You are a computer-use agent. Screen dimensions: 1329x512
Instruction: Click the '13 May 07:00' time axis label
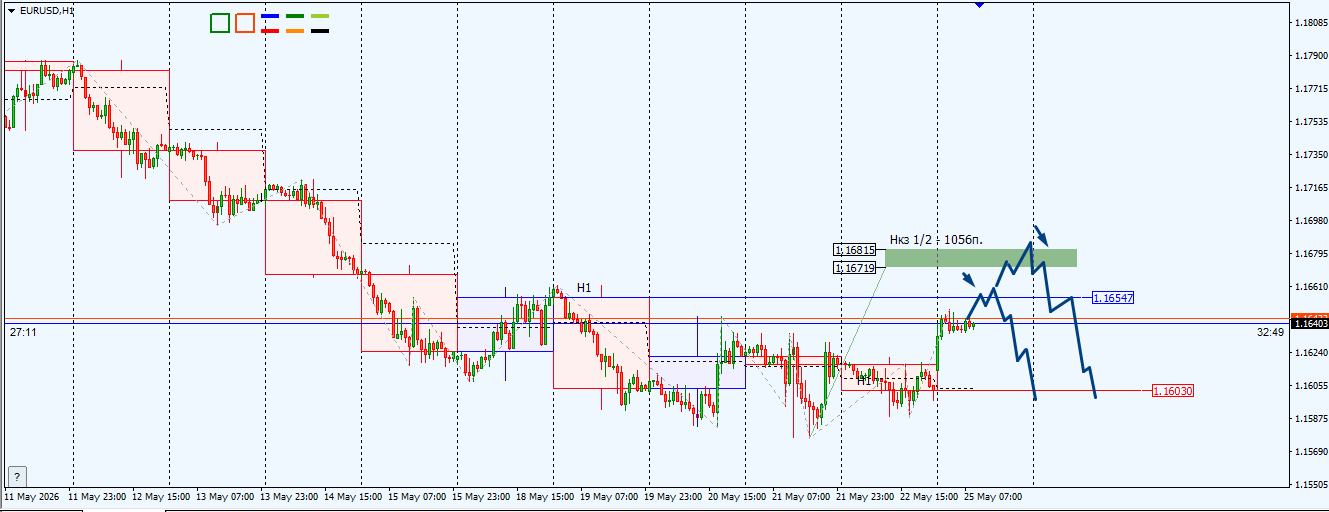[226, 496]
